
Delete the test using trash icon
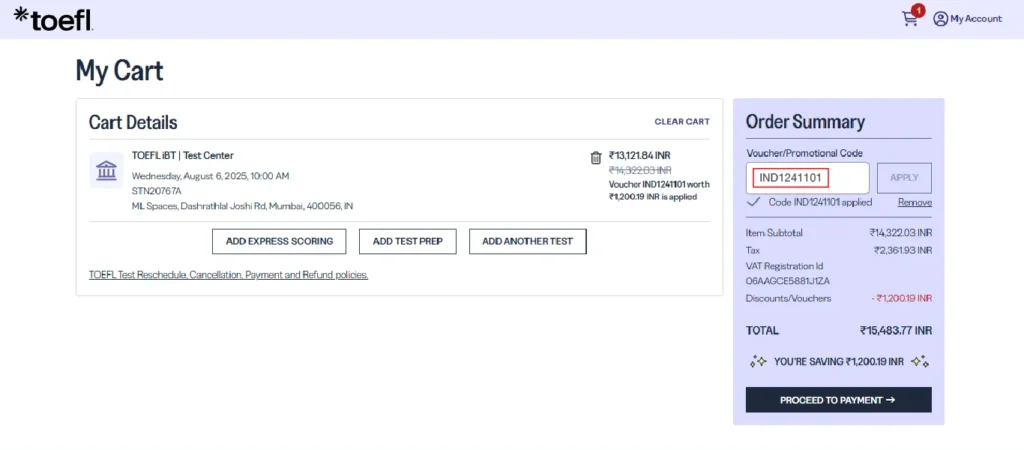[x=596, y=157]
